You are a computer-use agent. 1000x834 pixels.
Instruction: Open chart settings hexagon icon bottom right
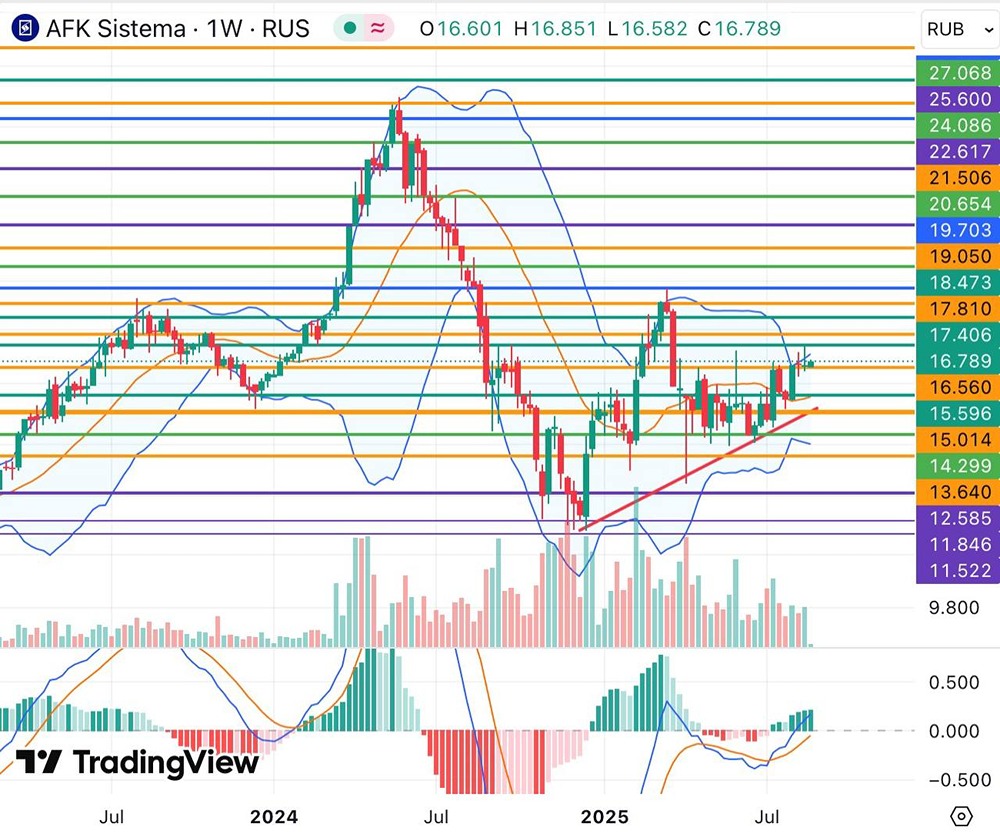[x=961, y=816]
